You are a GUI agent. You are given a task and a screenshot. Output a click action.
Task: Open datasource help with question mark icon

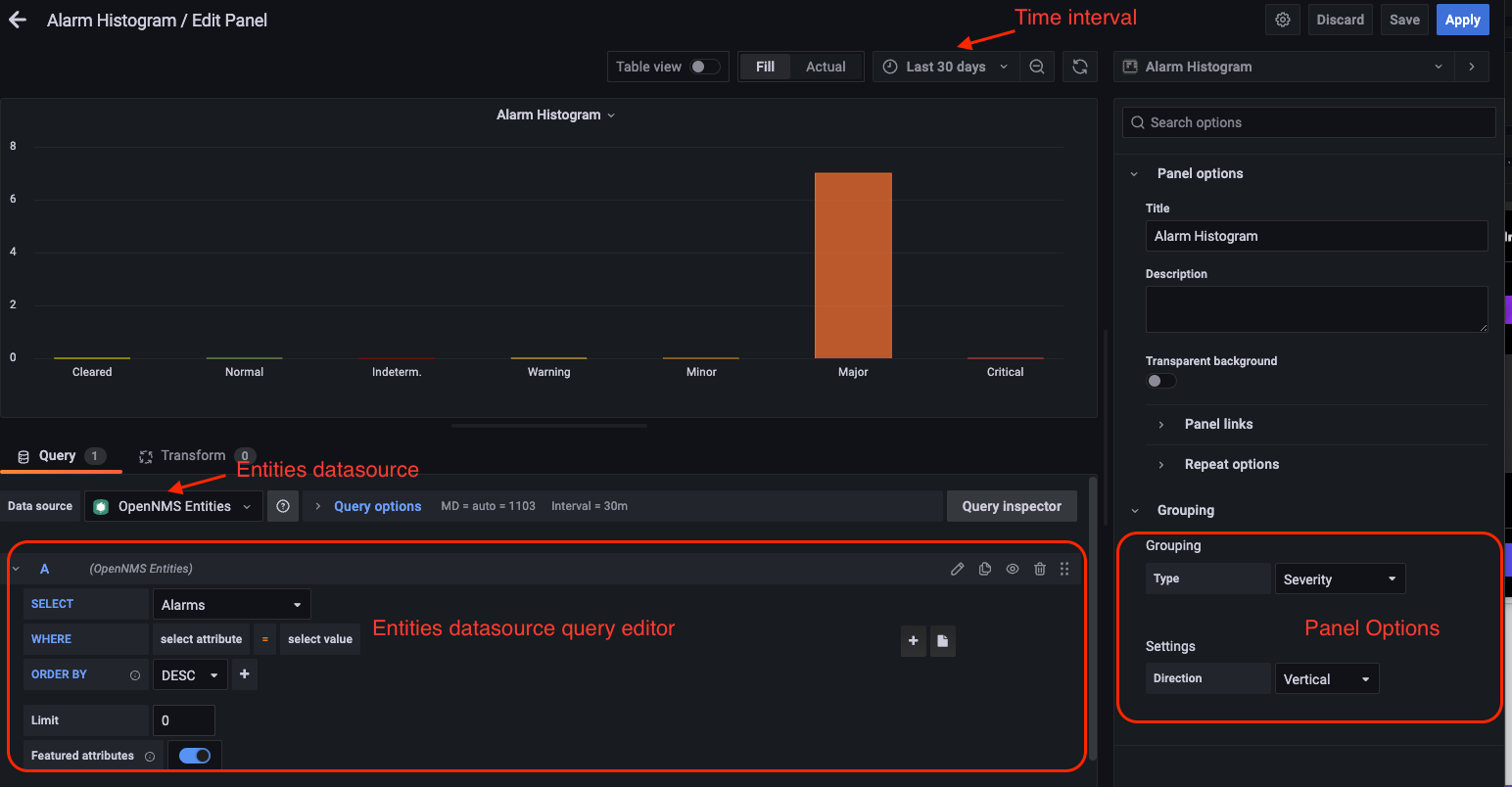(x=283, y=505)
